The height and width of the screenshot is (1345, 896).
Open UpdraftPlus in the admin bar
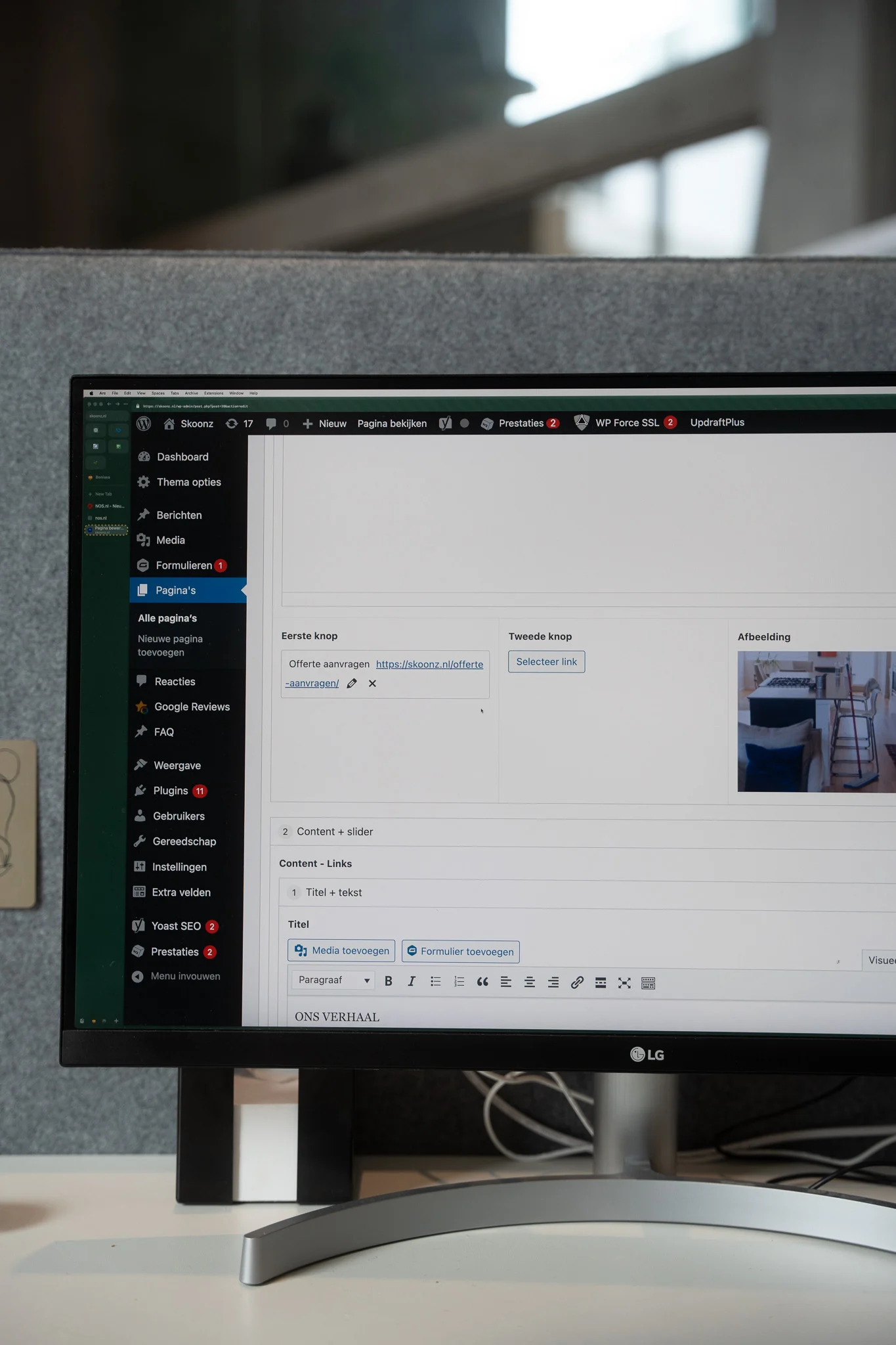point(717,422)
